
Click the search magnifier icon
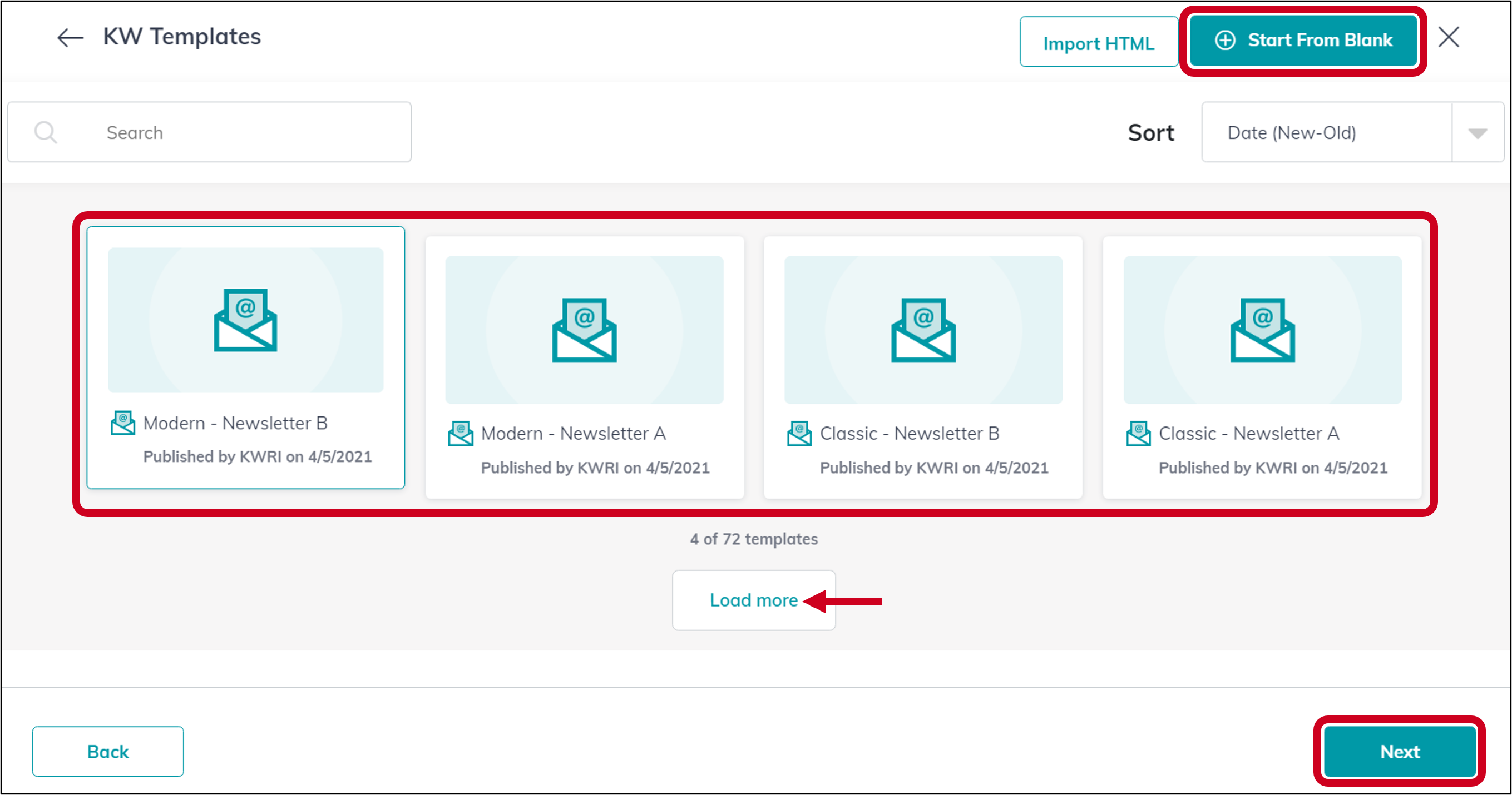click(46, 131)
